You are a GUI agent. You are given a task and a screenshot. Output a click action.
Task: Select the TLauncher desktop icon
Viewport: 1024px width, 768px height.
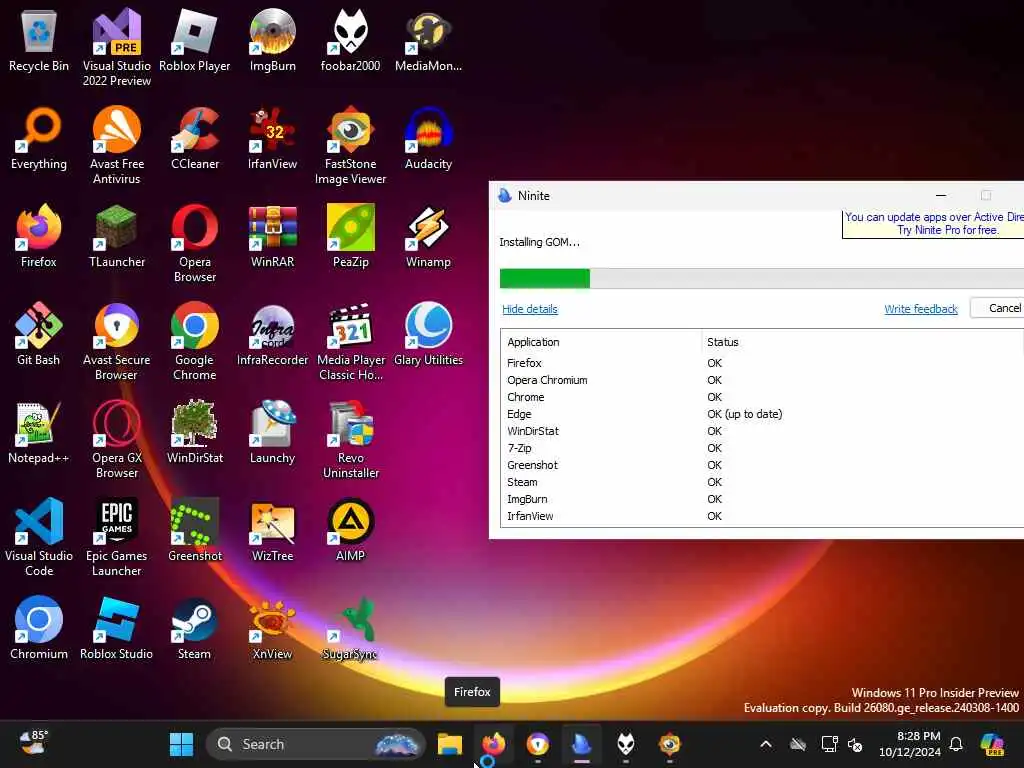(x=116, y=236)
